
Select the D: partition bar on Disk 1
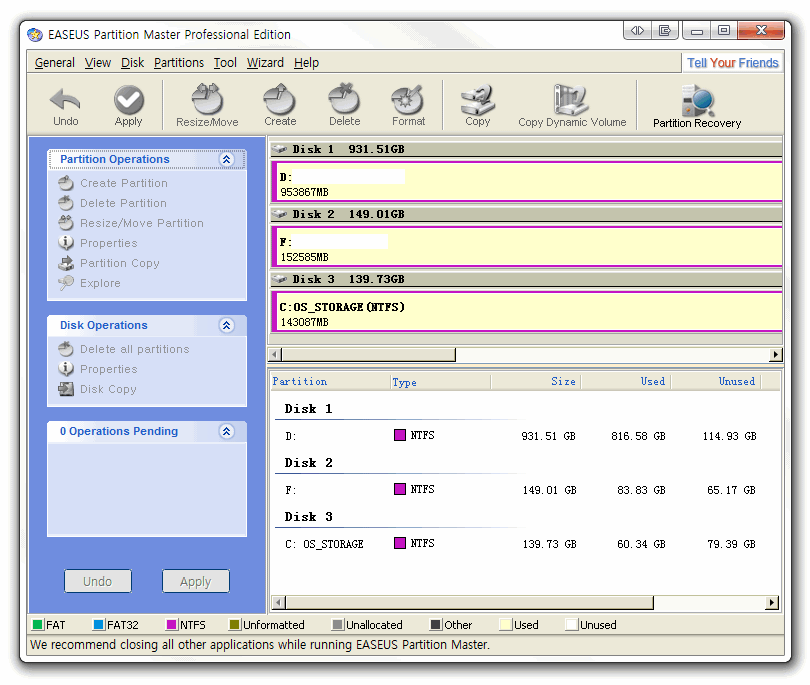pyautogui.click(x=527, y=182)
